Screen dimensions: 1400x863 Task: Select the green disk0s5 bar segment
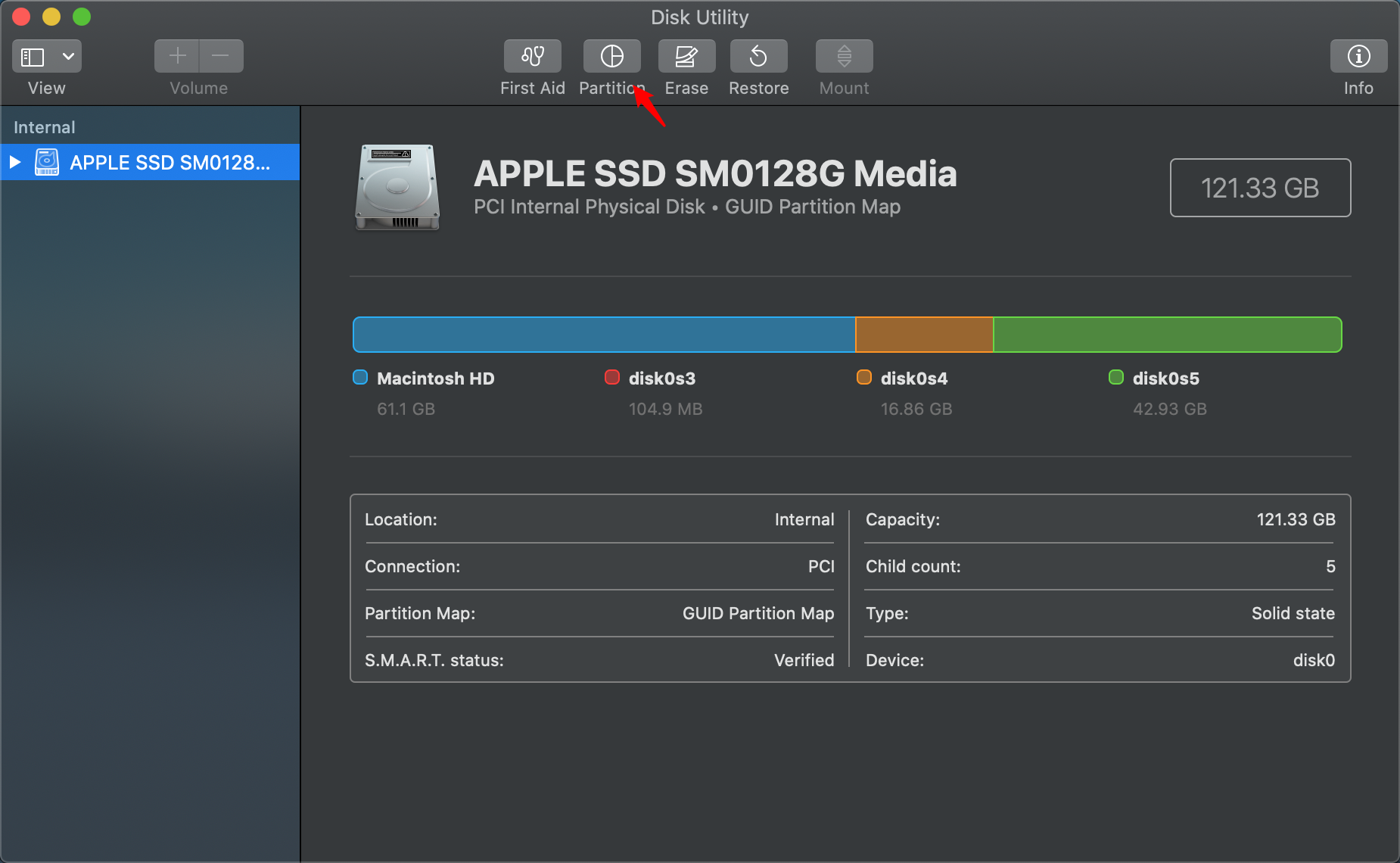point(1167,335)
